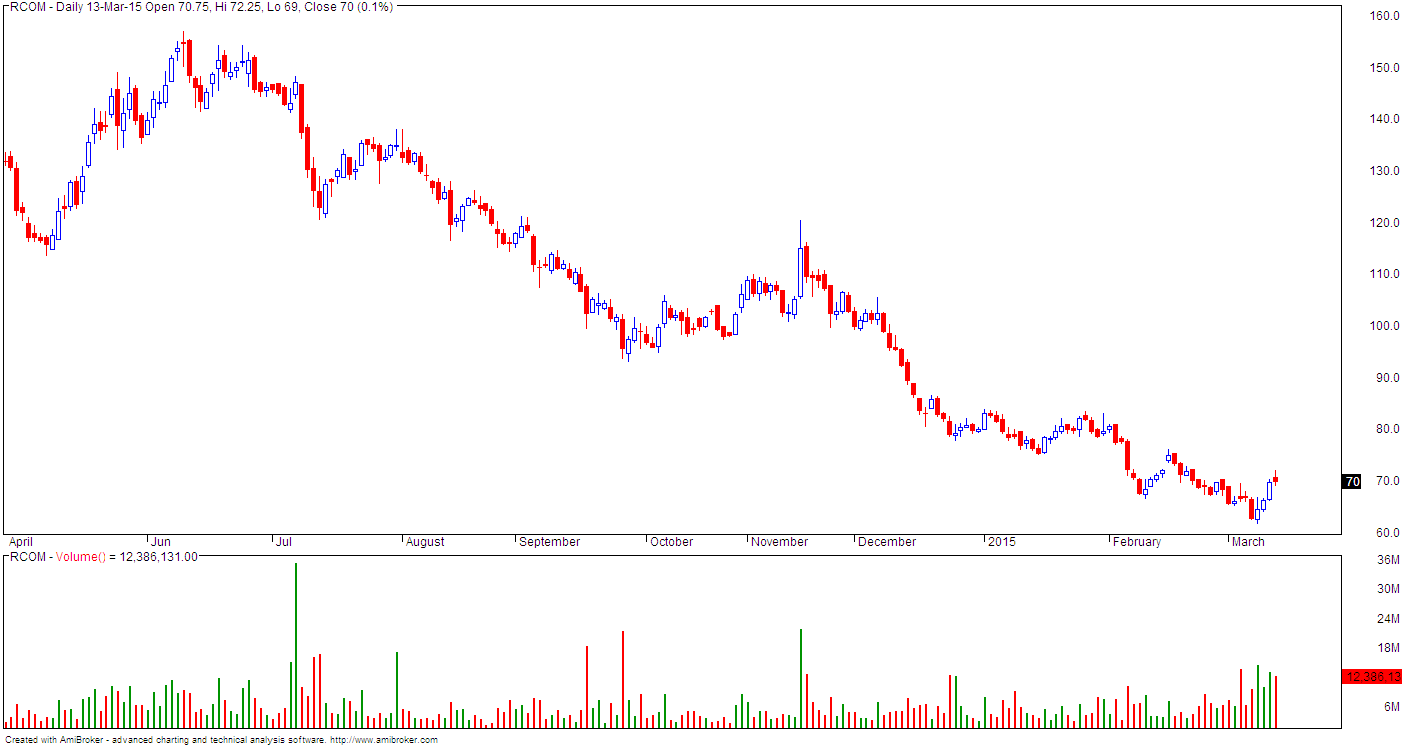Screen dimensions: 1402x746
Task: Click the Jun month label
Action: (159, 541)
